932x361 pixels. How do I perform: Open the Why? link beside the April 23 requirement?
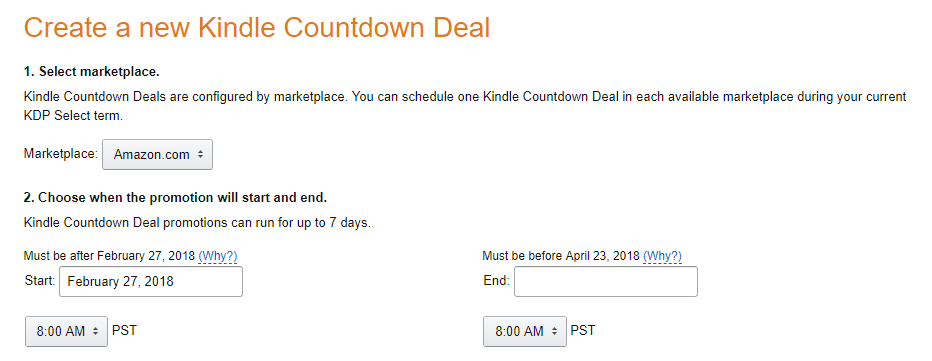pyautogui.click(x=662, y=256)
